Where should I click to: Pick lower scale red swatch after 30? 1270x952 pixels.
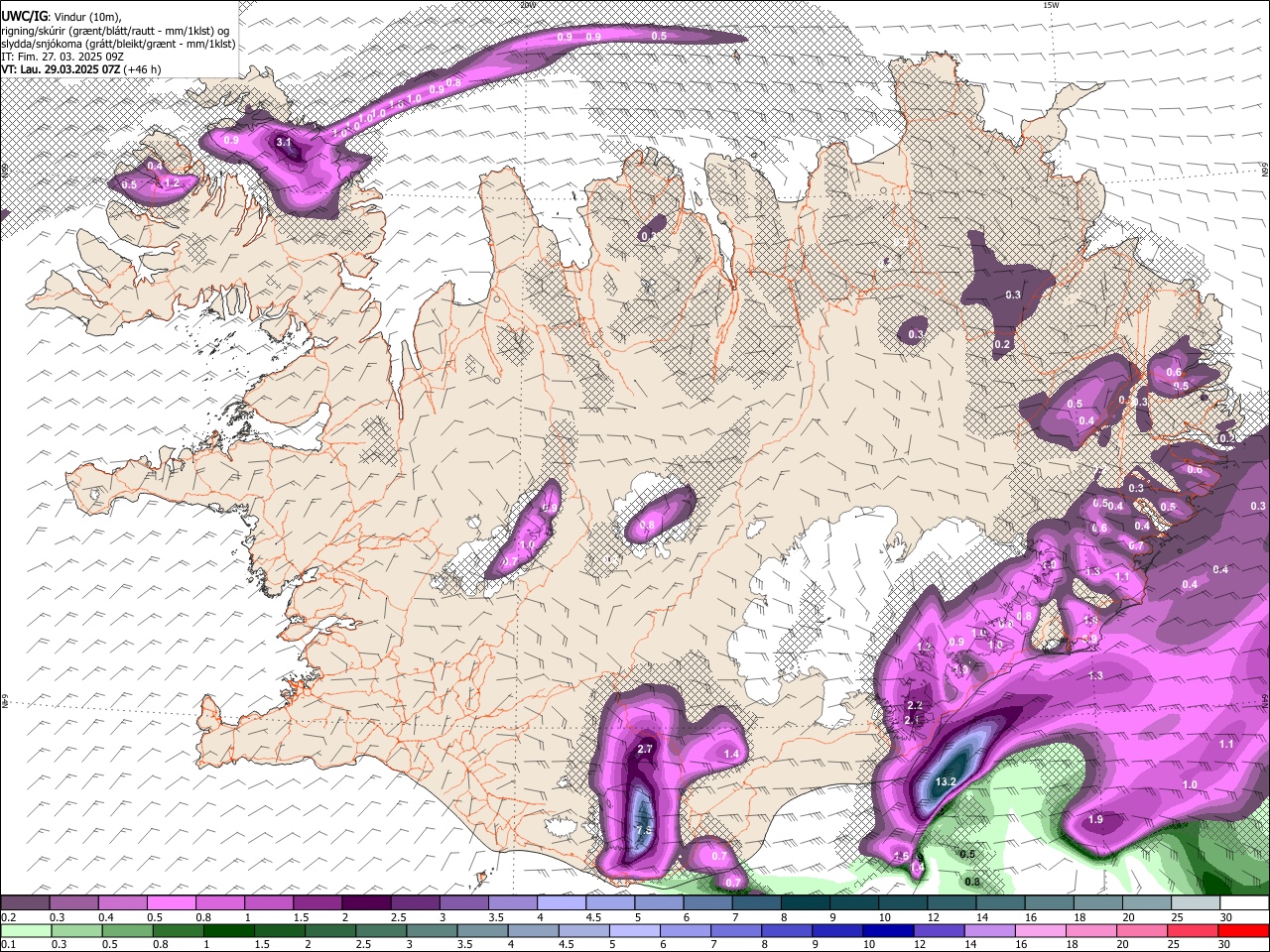click(1244, 930)
